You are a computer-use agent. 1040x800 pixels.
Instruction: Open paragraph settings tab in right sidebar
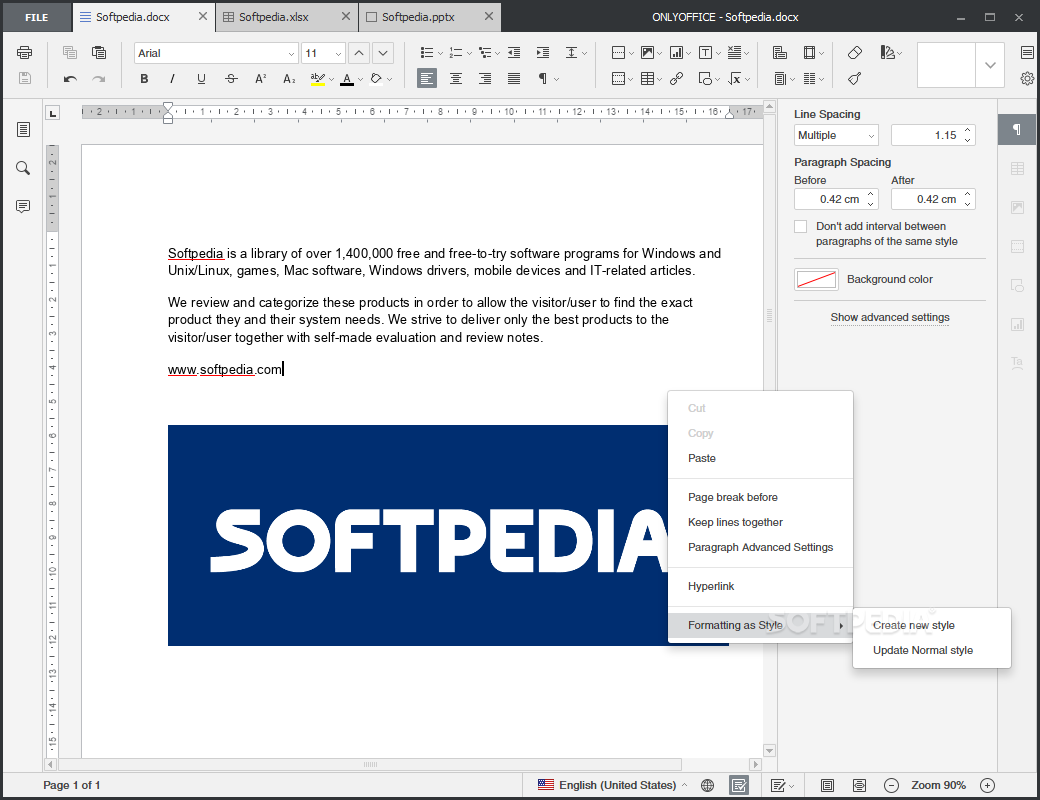coord(1017,129)
